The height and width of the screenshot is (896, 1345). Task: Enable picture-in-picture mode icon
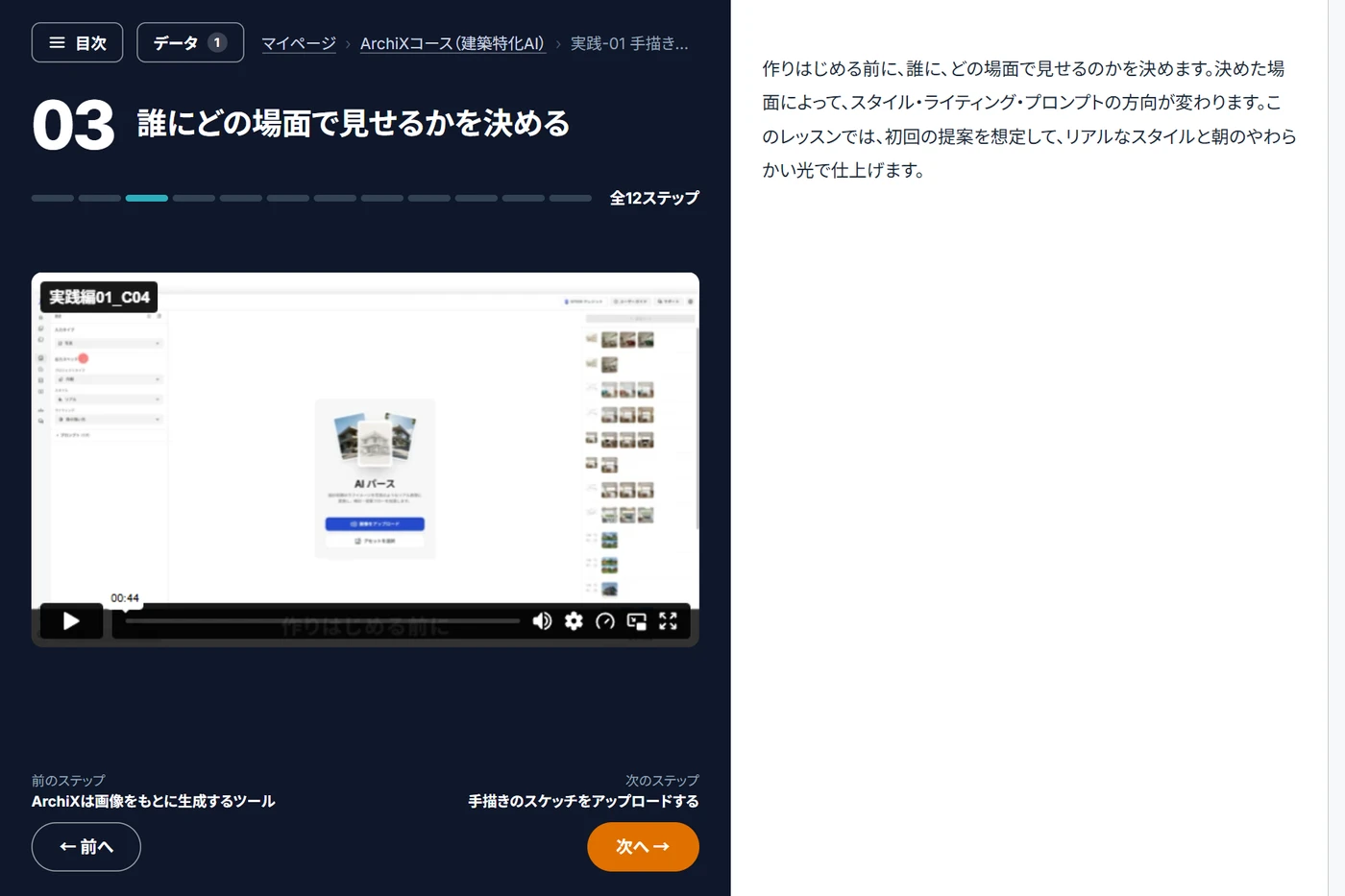pyautogui.click(x=636, y=621)
